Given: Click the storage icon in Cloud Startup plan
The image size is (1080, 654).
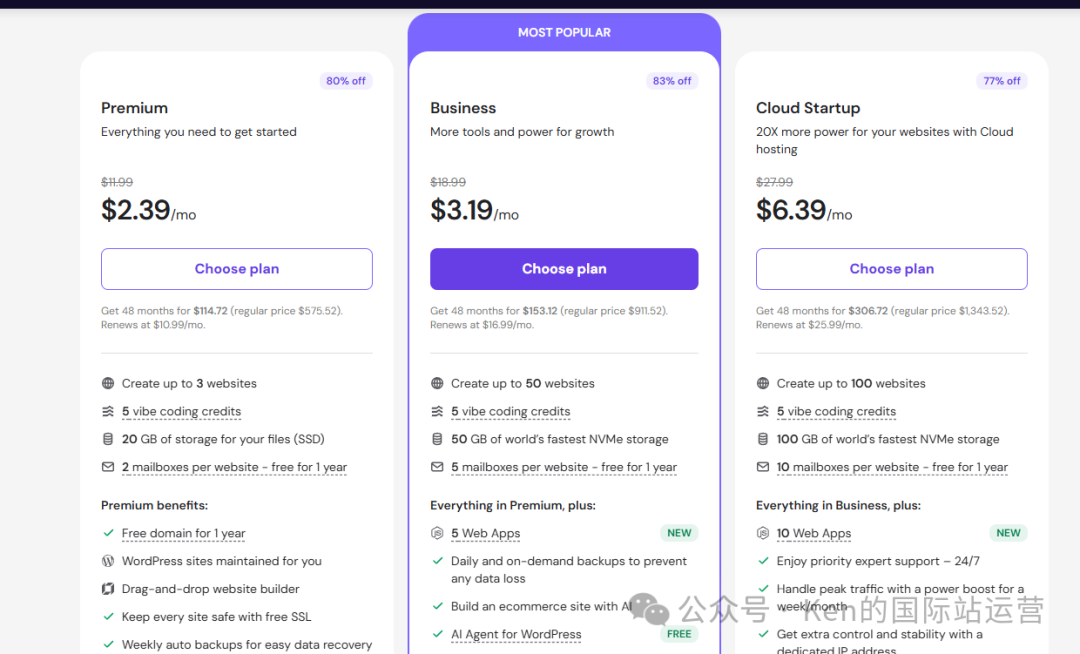Looking at the screenshot, I should (x=762, y=439).
